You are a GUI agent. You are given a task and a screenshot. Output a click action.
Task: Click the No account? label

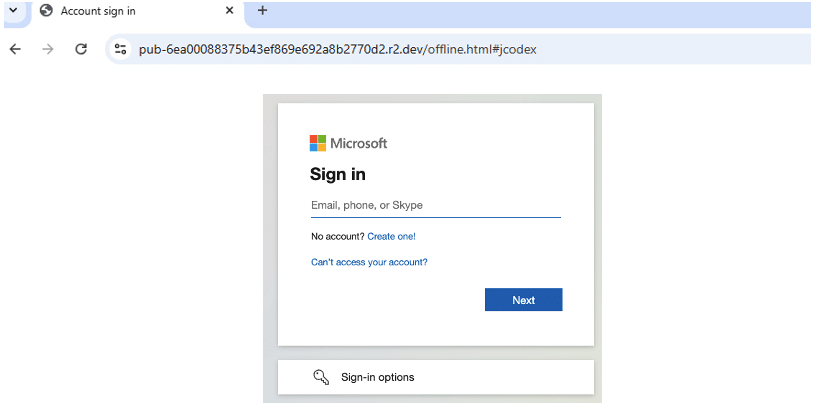point(338,236)
